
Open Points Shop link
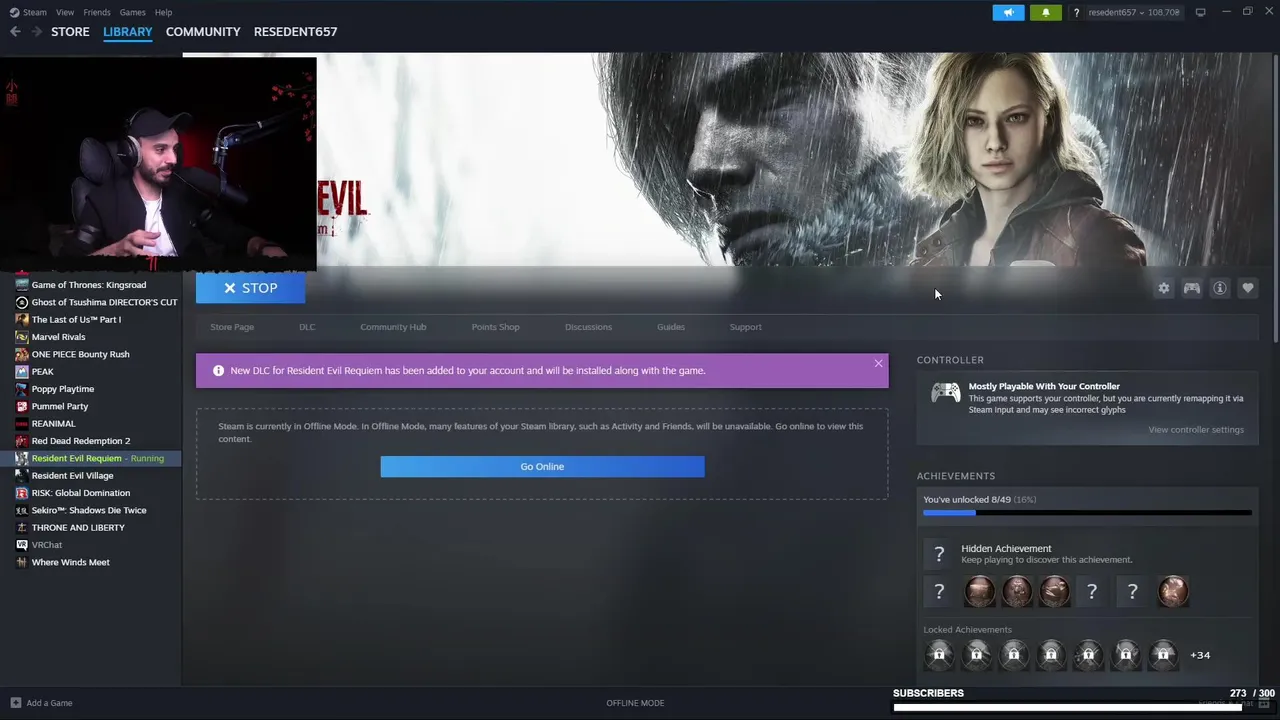point(496,327)
